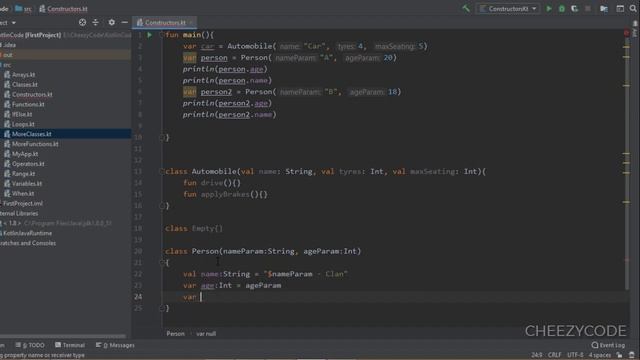Open the Constructors.kt run configuration dropdown

(x=508, y=9)
